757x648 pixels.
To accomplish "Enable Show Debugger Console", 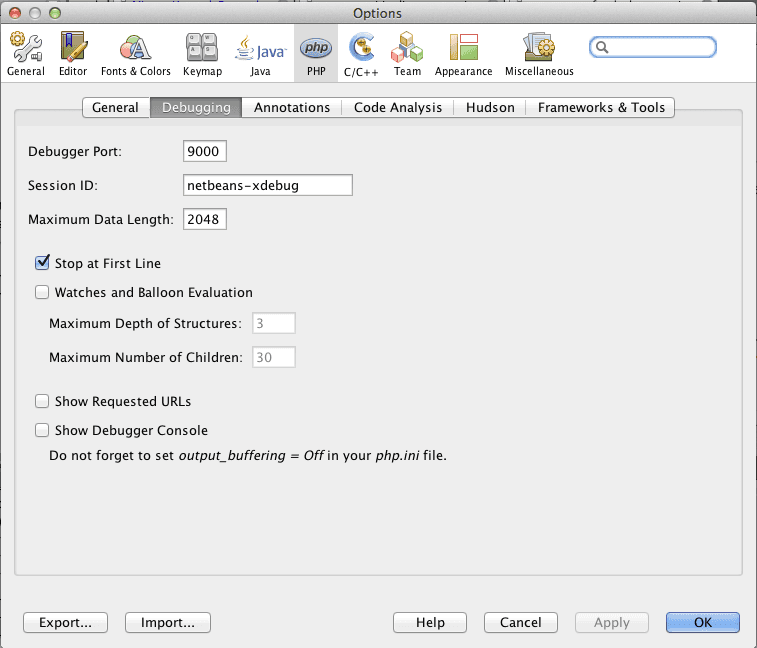I will pyautogui.click(x=42, y=430).
